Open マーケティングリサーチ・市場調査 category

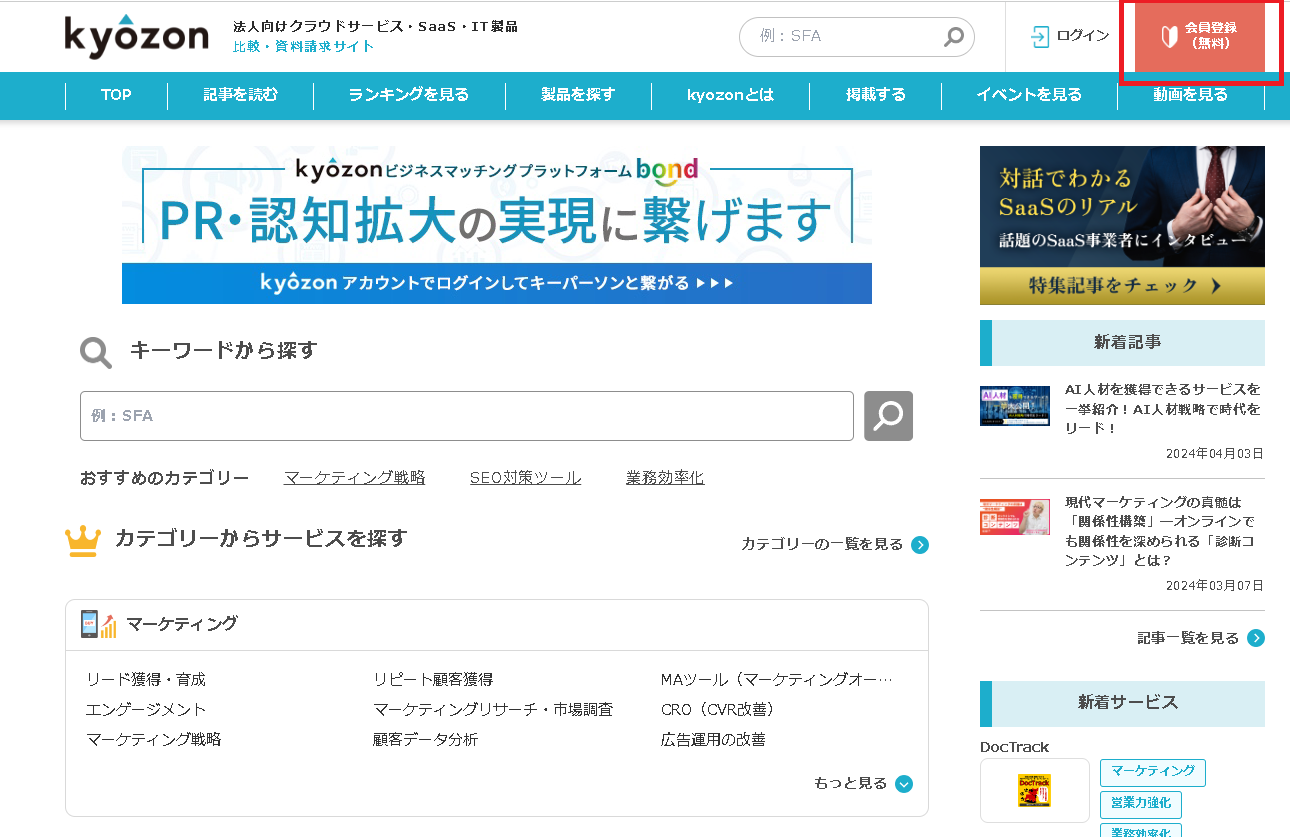(493, 710)
